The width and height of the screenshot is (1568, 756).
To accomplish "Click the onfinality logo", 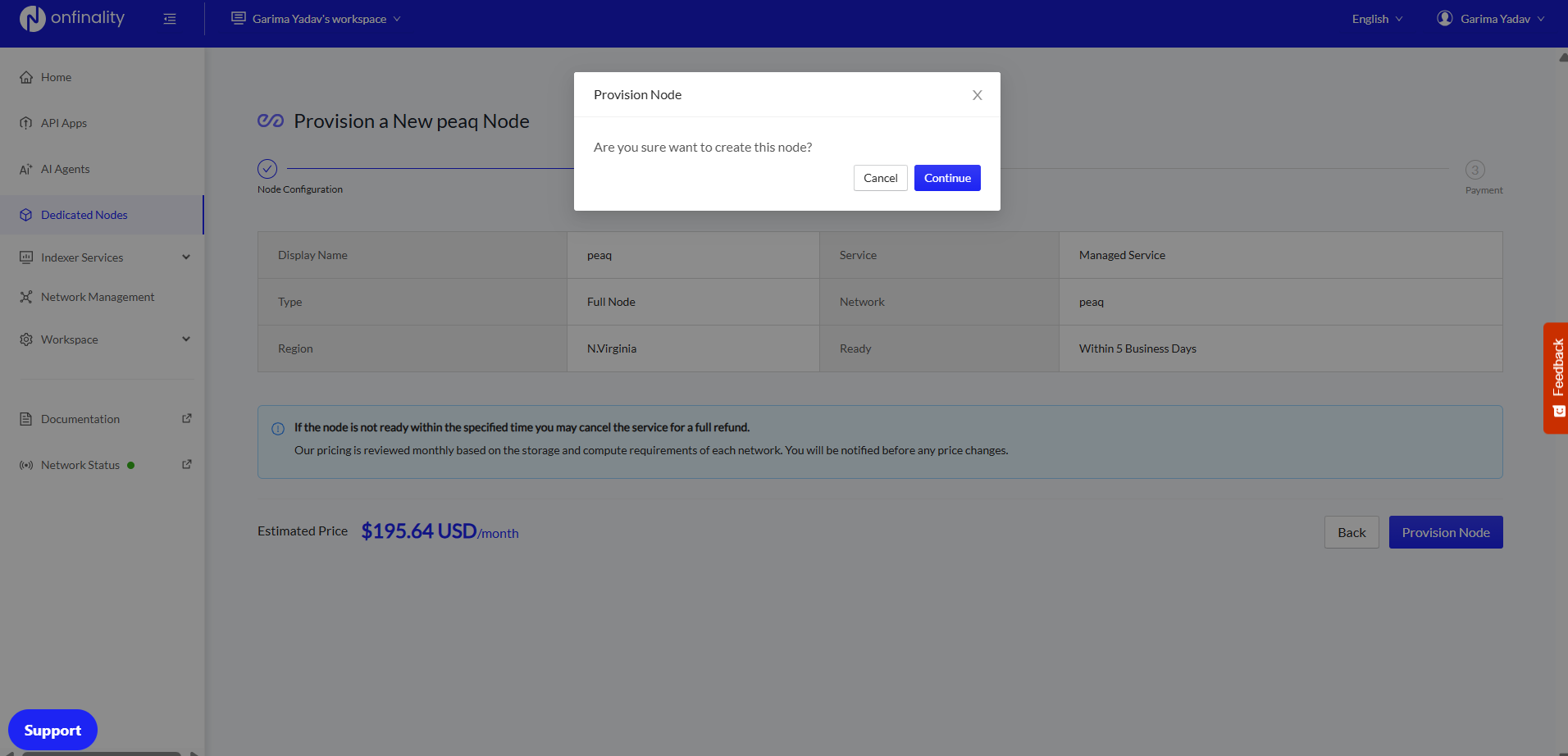I will pyautogui.click(x=72, y=18).
